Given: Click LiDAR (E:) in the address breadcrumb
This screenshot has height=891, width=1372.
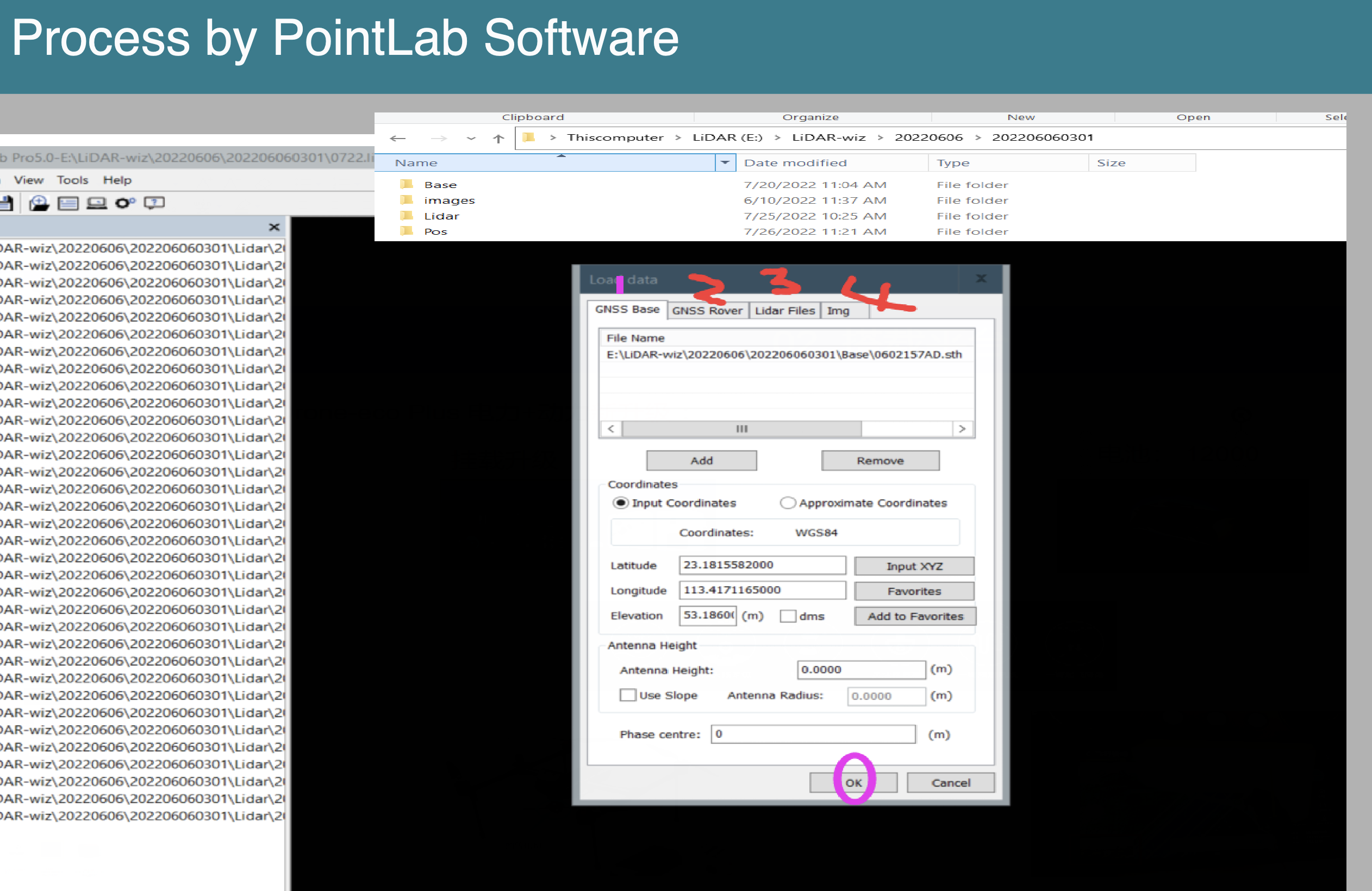Looking at the screenshot, I should pos(727,137).
